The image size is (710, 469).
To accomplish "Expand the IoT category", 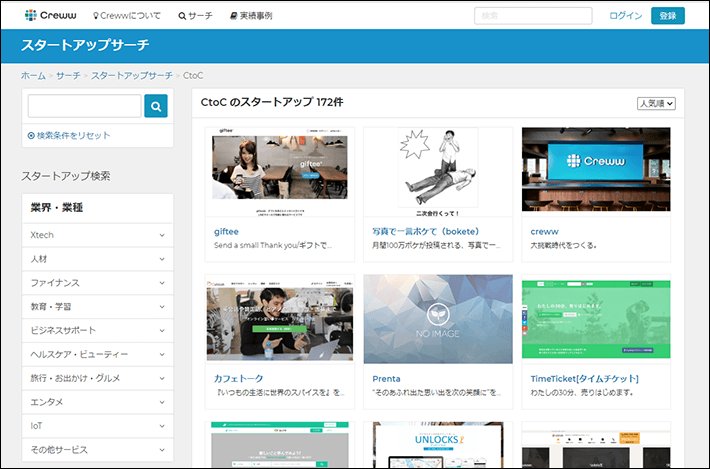I will coord(98,426).
